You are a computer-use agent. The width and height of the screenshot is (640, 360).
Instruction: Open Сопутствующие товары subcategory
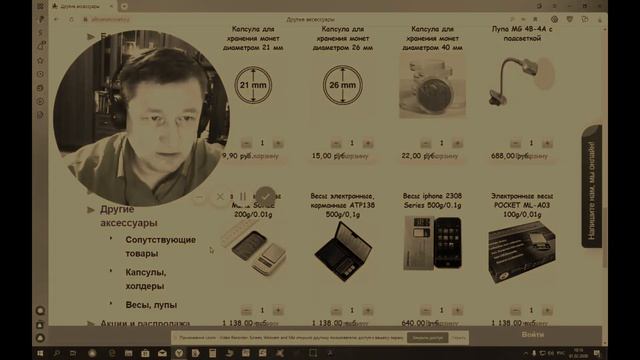tap(160, 246)
